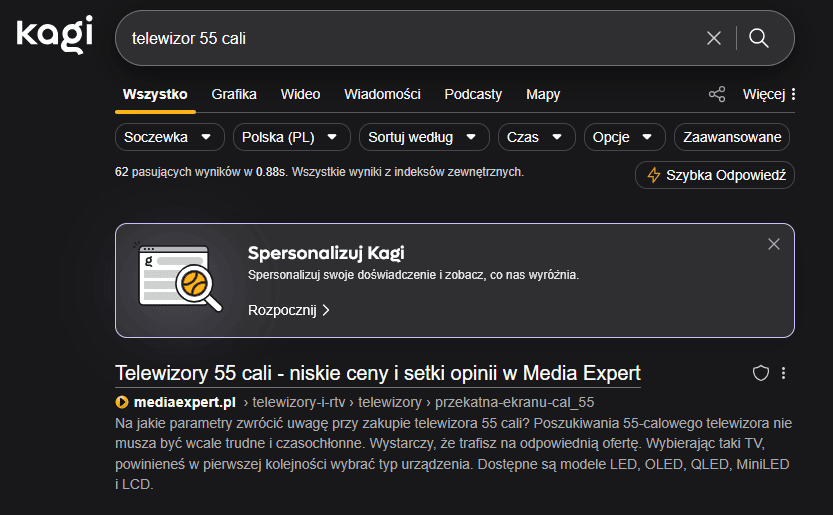Click the personalization illustration thumbnail
The image size is (833, 515).
pos(178,277)
